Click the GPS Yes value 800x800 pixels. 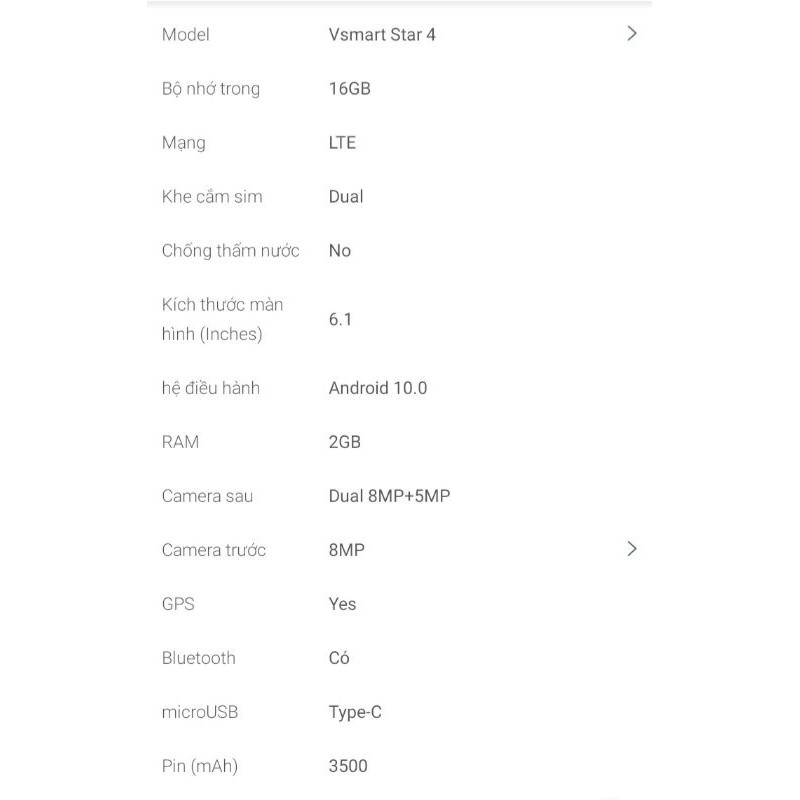pyautogui.click(x=342, y=604)
